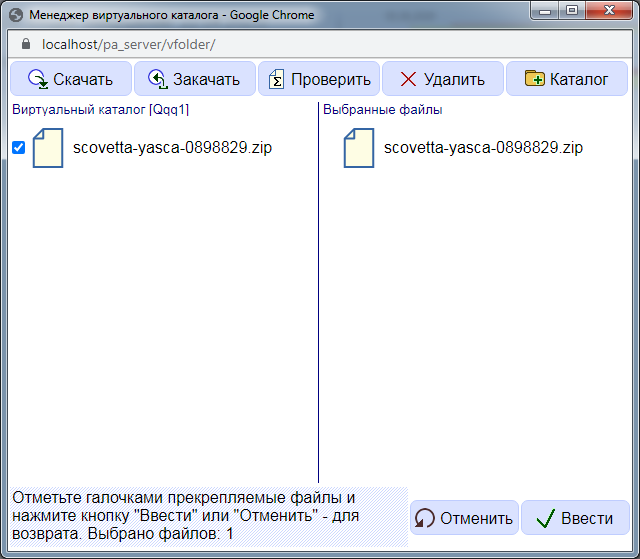Confirm with the Ввести button

(576, 518)
